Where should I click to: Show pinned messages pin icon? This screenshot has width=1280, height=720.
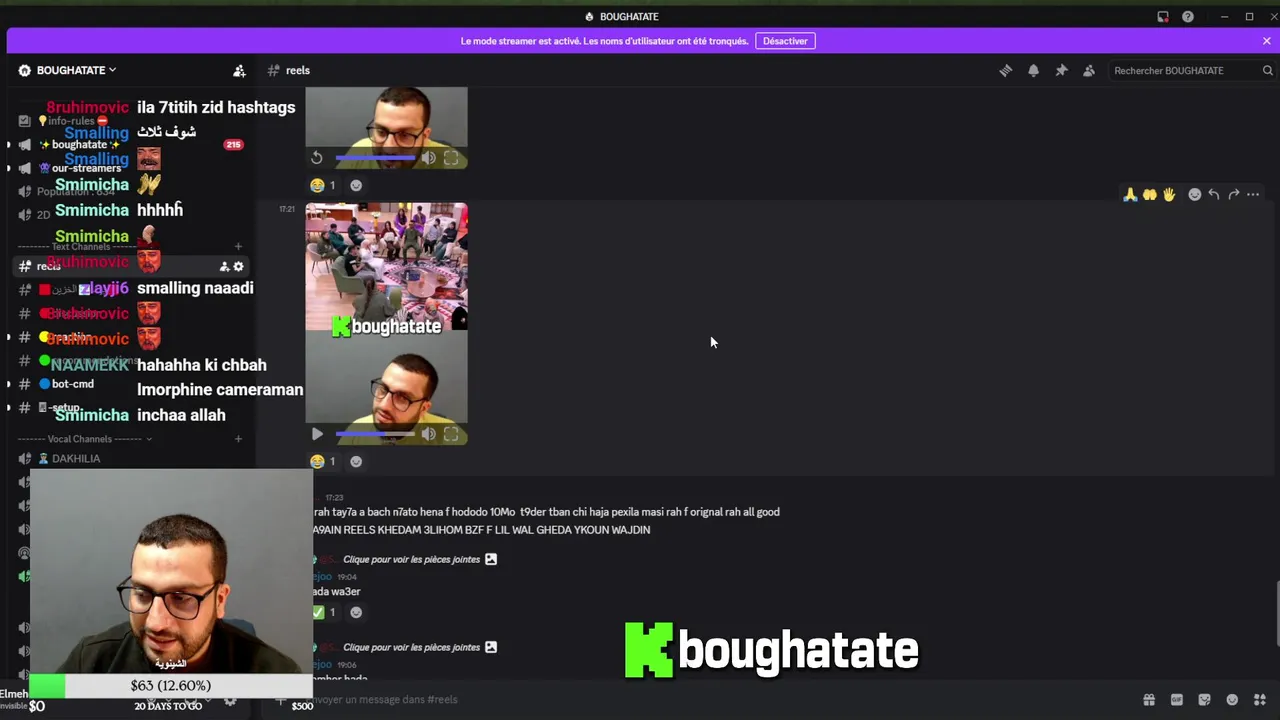(x=1061, y=71)
